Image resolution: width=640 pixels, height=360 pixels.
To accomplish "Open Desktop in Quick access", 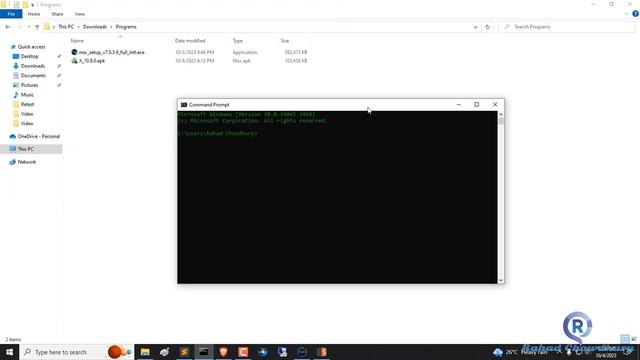I will 29,56.
